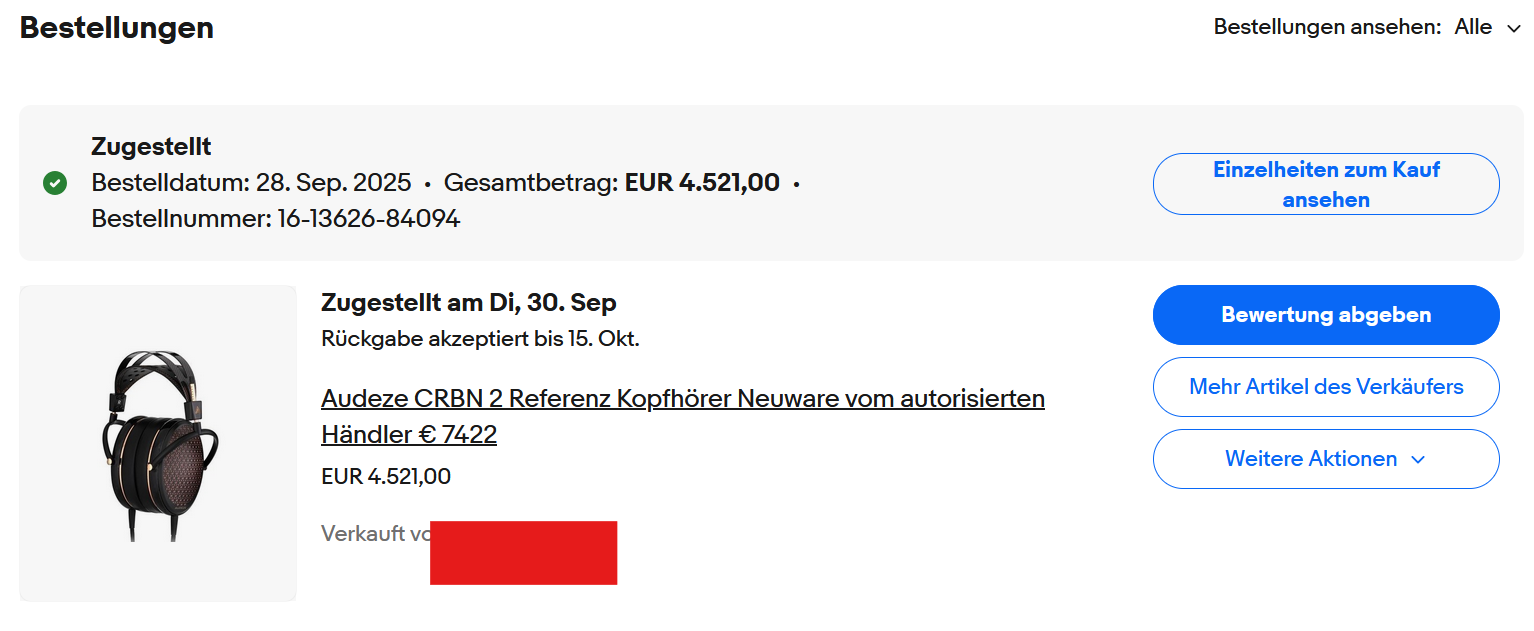
Task: Click 'Zugestellt am Di, 30. Sep' status text
Action: point(468,302)
